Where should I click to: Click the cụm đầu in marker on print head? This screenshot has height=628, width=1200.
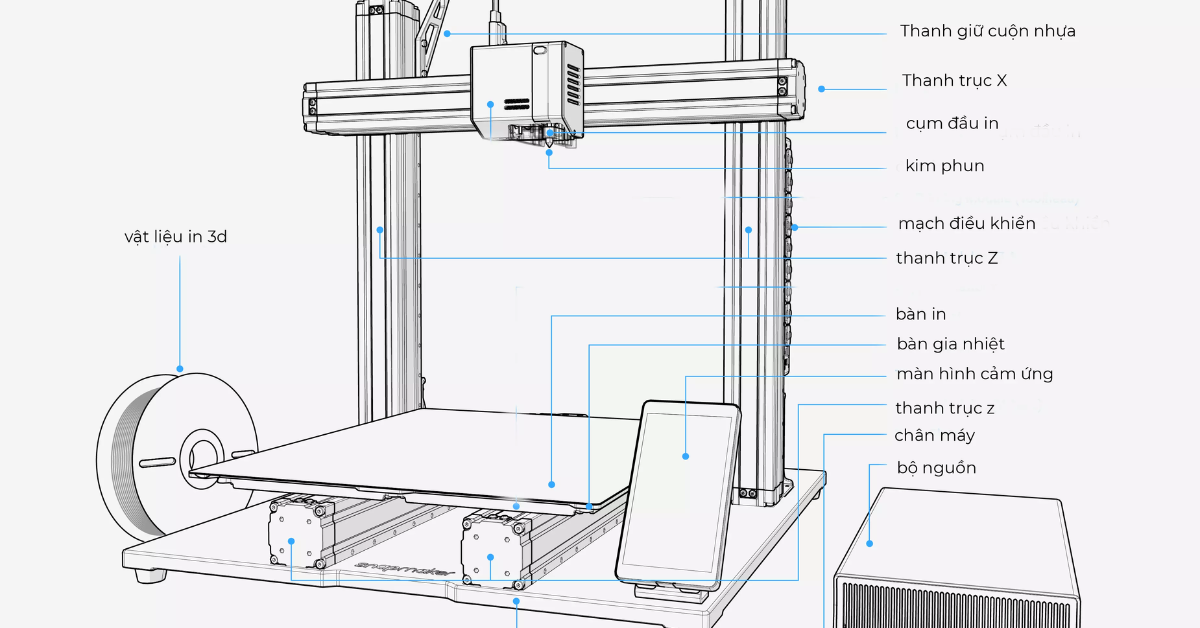[490, 104]
